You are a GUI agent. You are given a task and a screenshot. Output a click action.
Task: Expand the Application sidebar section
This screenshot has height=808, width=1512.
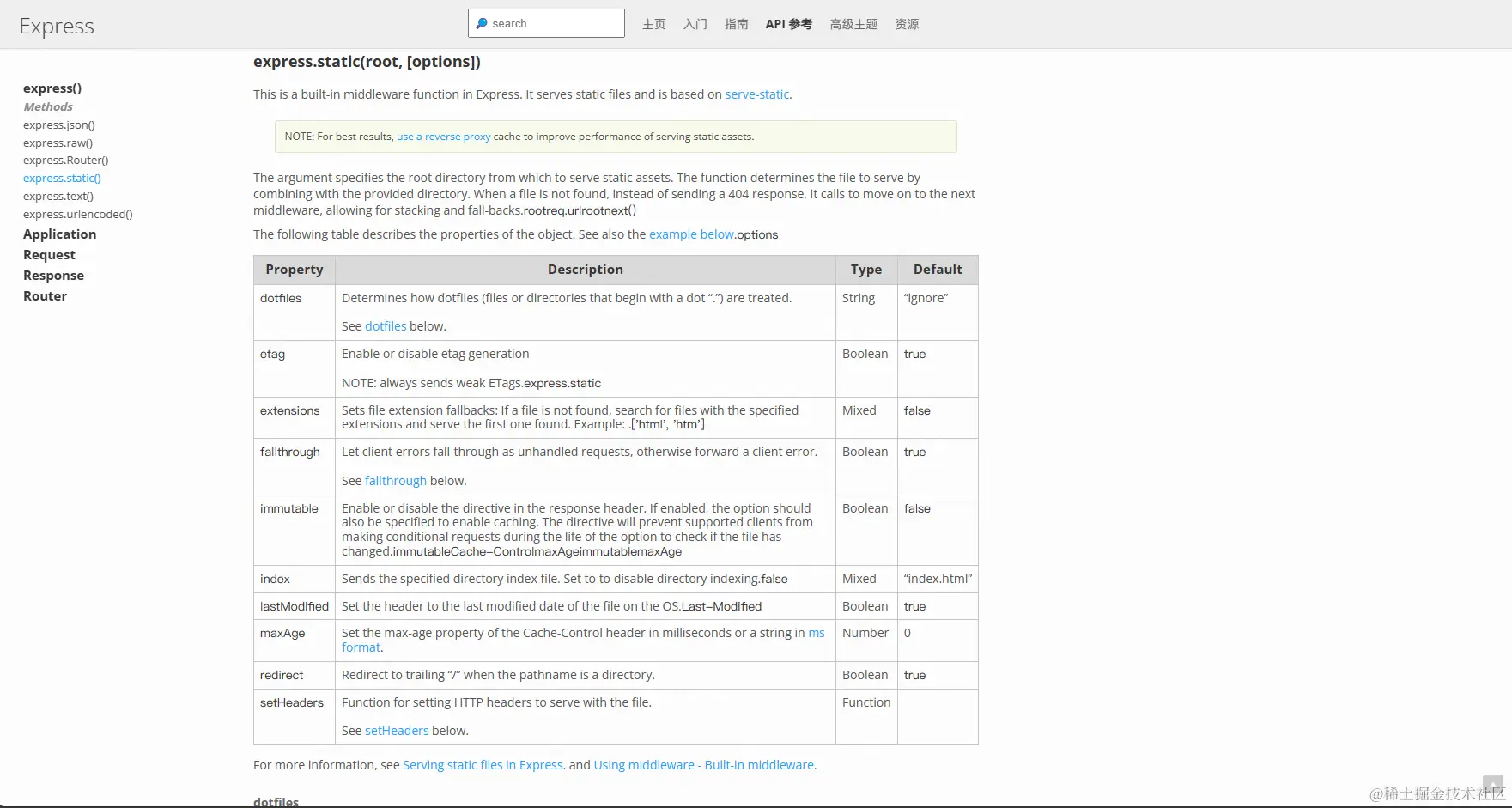59,234
